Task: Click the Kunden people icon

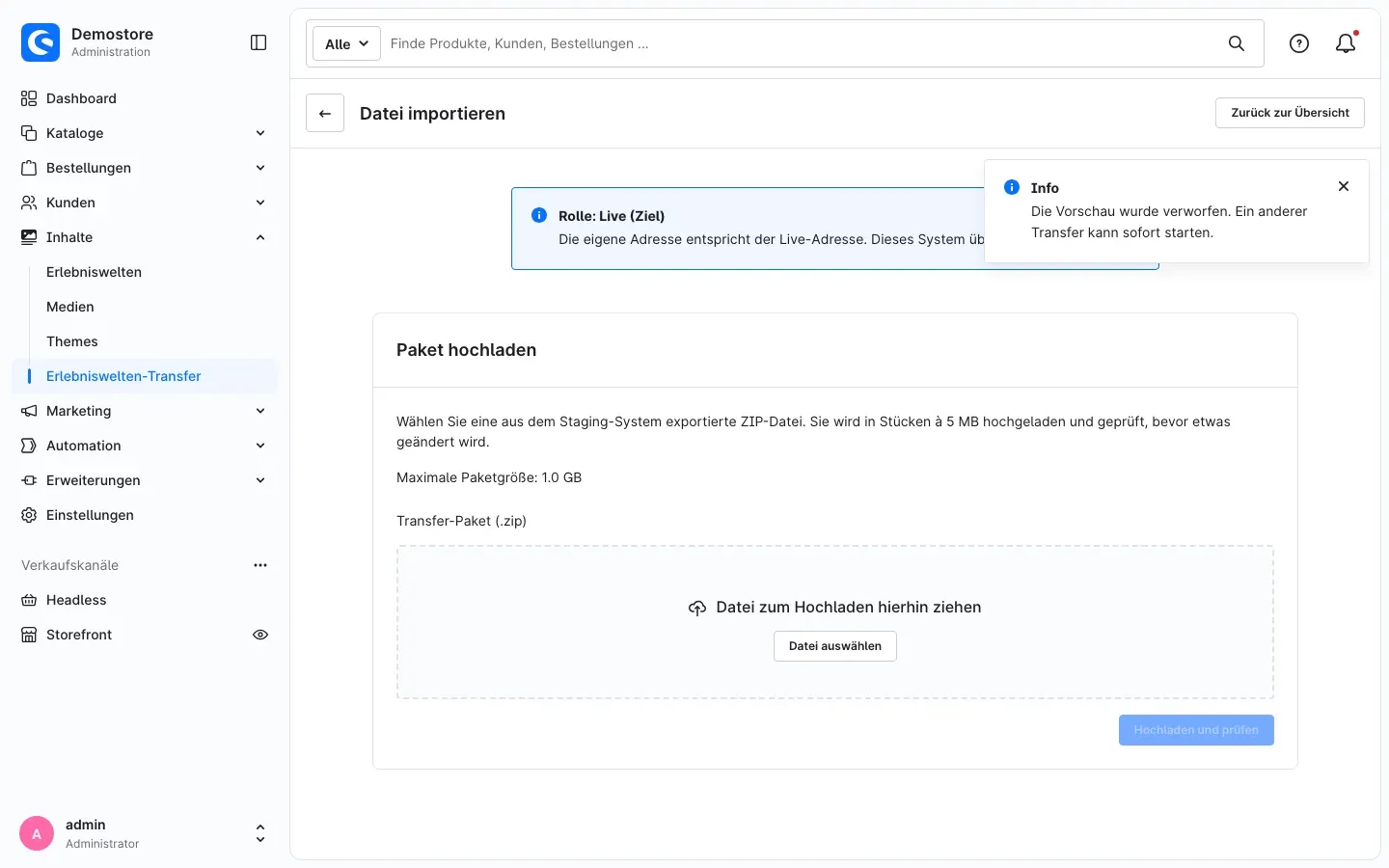Action: click(x=29, y=203)
